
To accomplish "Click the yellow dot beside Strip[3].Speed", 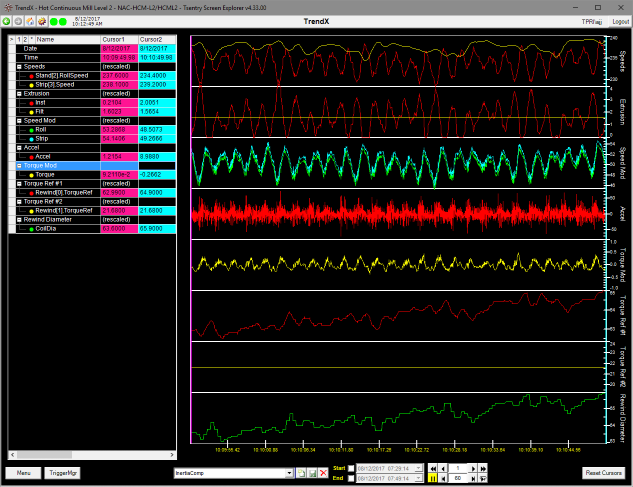I will point(31,85).
